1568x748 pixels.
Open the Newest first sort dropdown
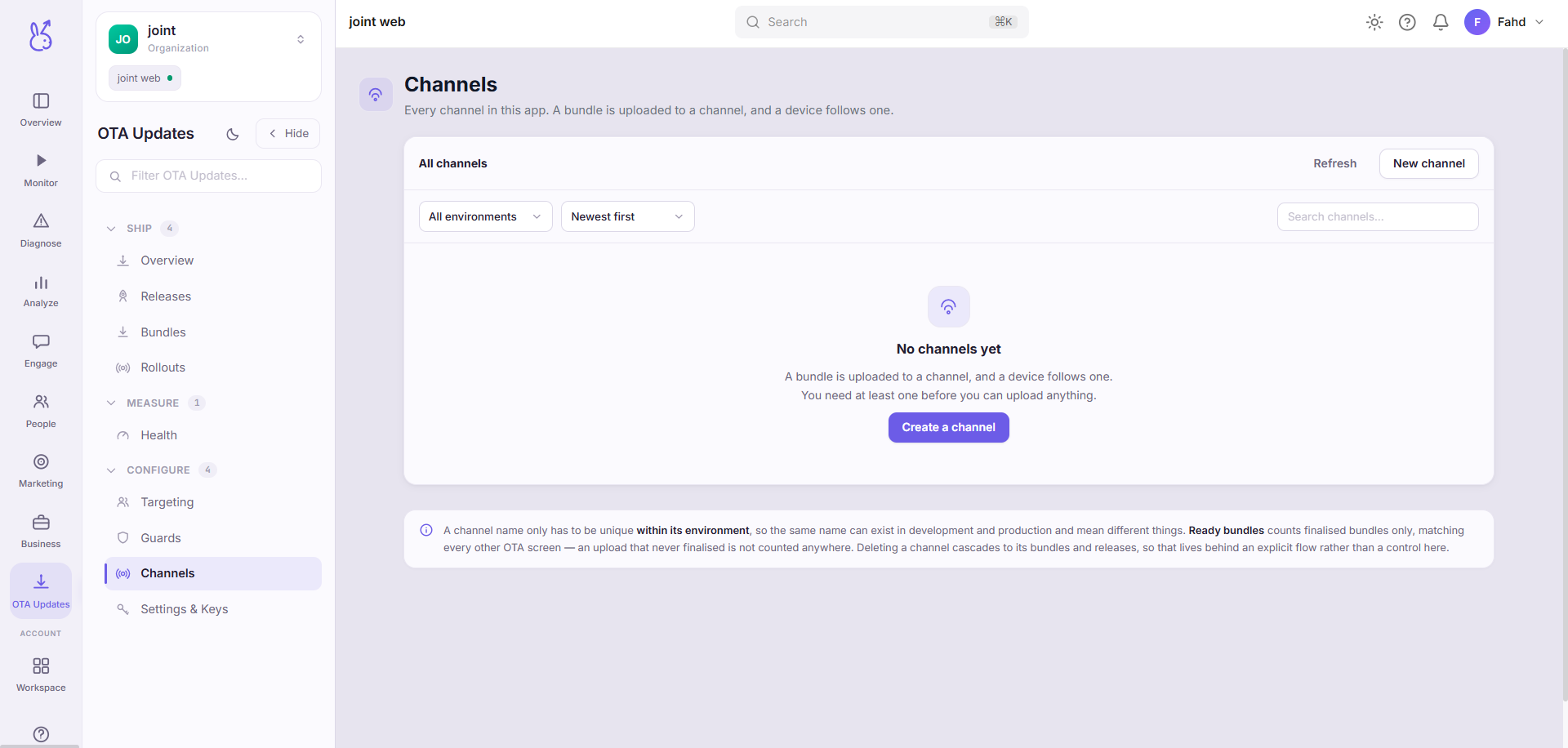[628, 216]
